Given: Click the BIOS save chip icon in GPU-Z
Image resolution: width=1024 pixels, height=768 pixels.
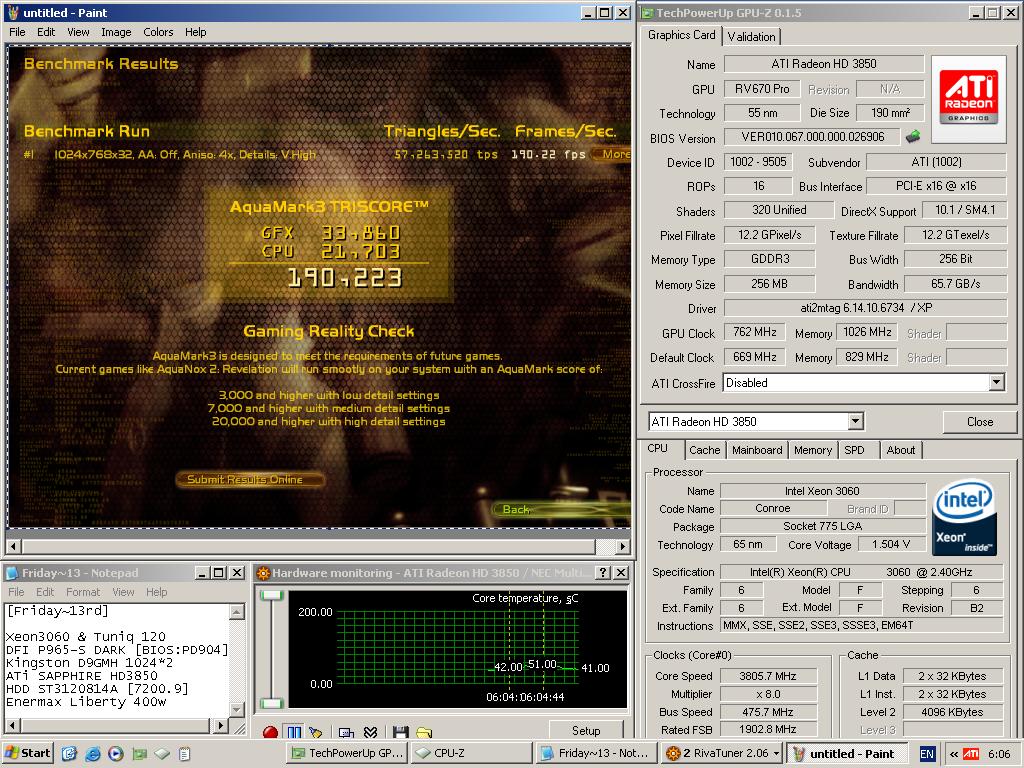Looking at the screenshot, I should pos(912,136).
